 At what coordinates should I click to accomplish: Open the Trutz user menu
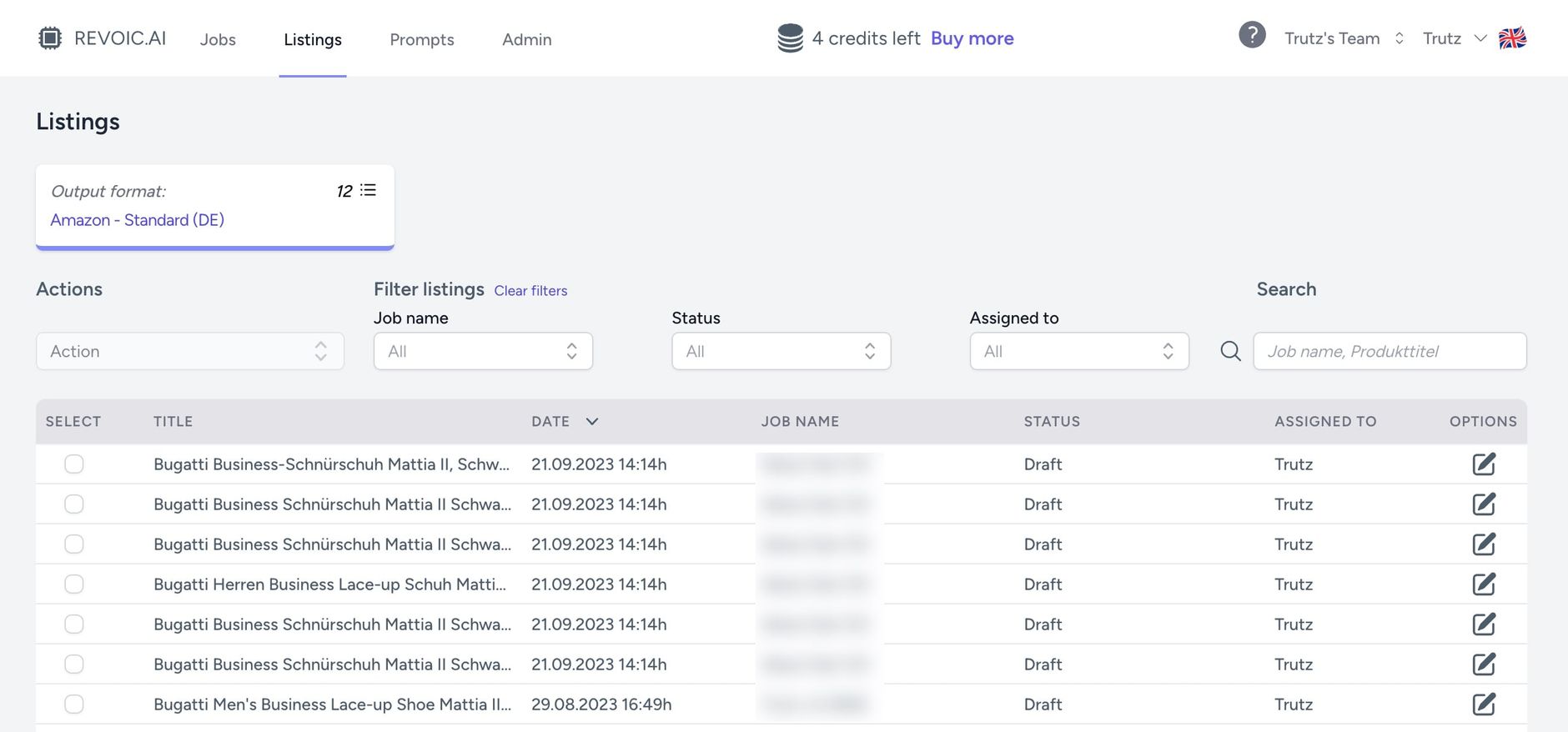point(1455,38)
